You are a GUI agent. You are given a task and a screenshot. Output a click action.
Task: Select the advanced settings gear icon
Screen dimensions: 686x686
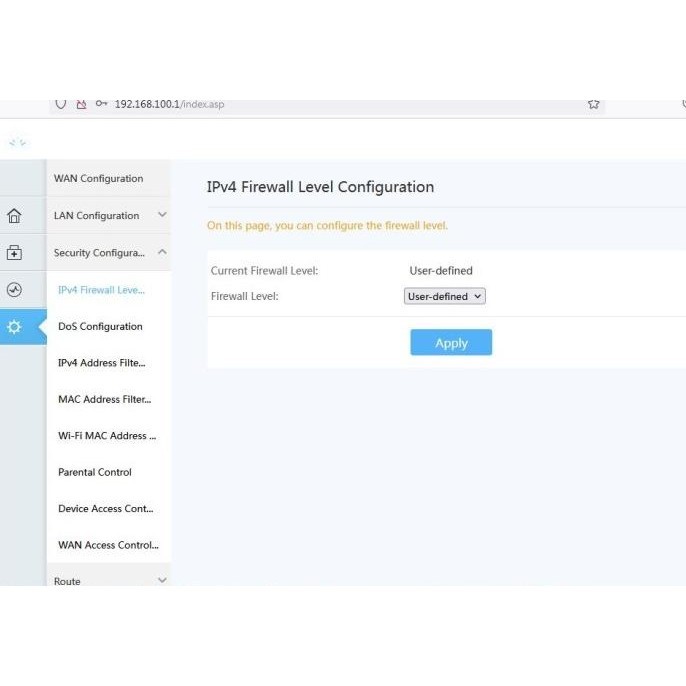click(x=14, y=327)
